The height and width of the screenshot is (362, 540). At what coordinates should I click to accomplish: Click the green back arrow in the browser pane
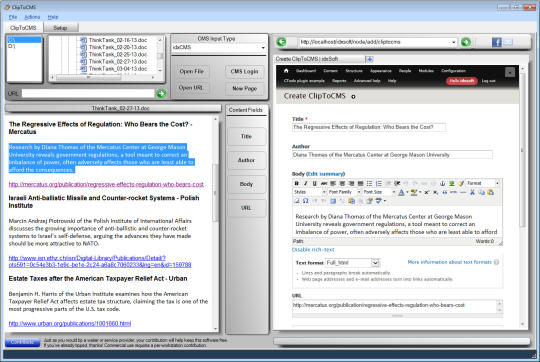[x=281, y=42]
